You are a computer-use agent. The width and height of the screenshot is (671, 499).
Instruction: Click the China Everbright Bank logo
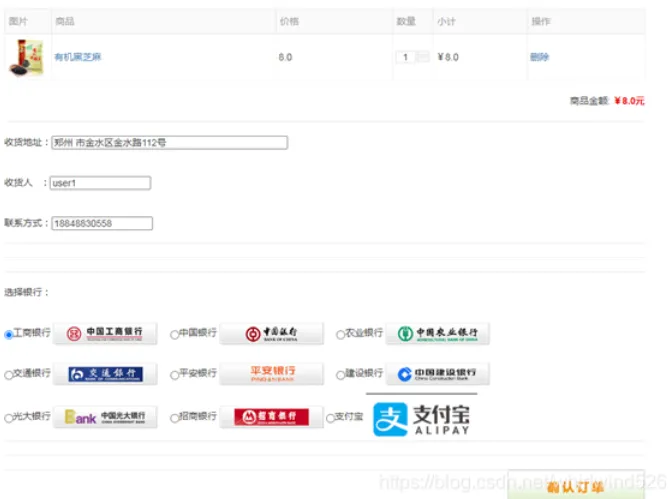pos(105,417)
